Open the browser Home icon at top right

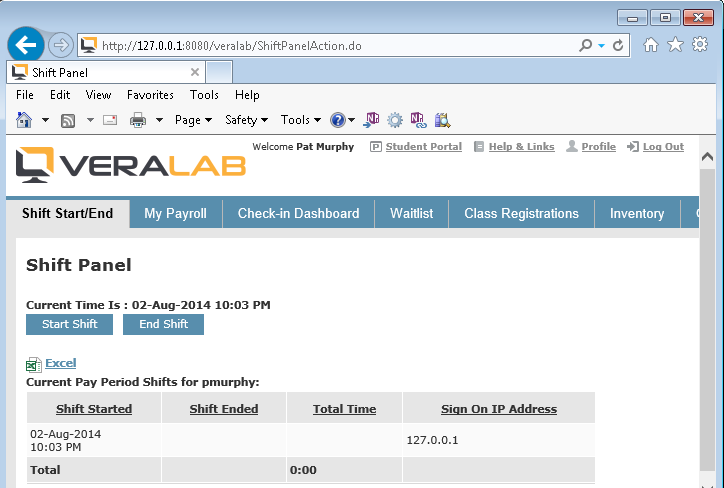(651, 45)
